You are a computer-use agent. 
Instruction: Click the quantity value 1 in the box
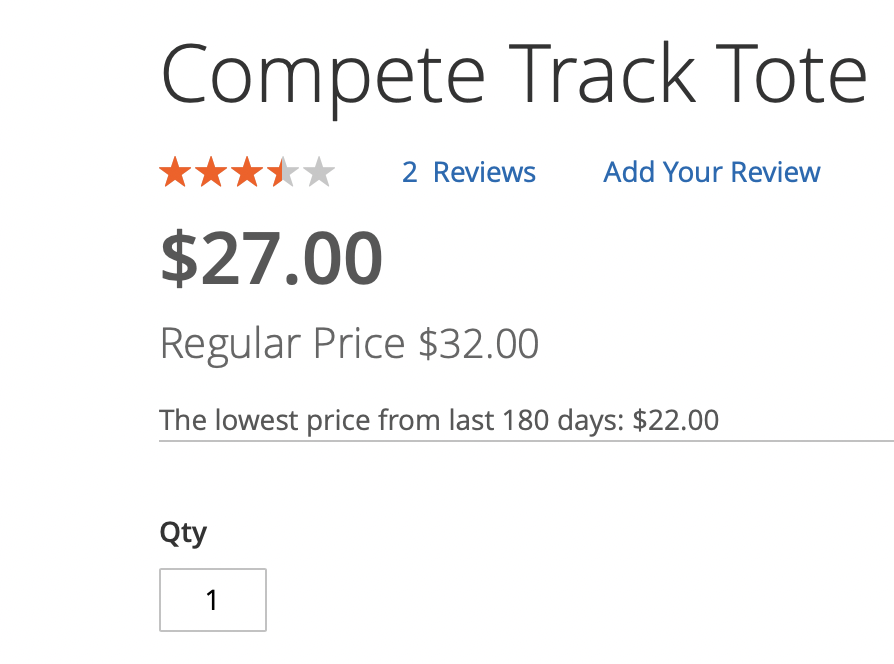pyautogui.click(x=211, y=600)
